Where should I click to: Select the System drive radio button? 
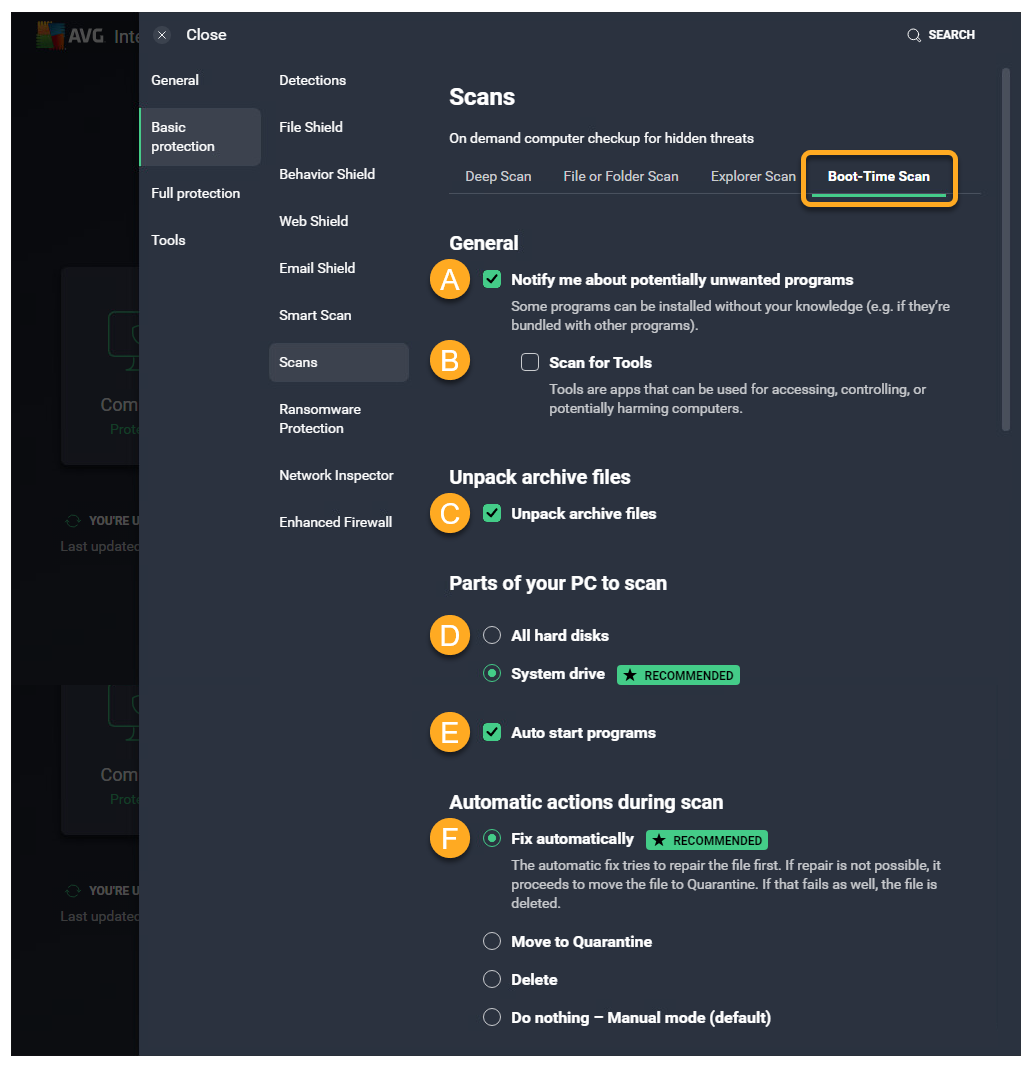(492, 674)
